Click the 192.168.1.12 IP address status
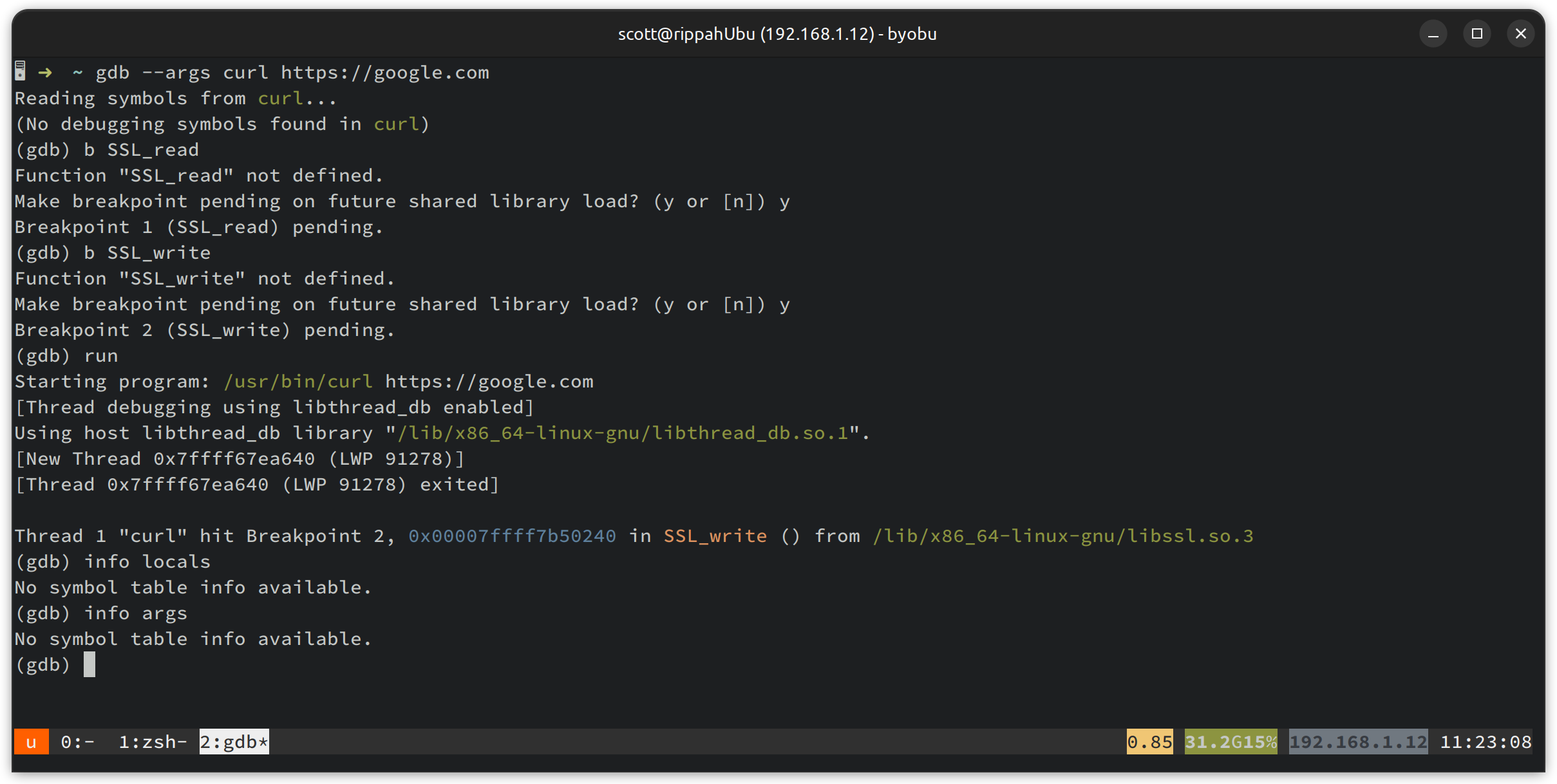Viewport: 1557px width, 784px height. pos(1358,742)
